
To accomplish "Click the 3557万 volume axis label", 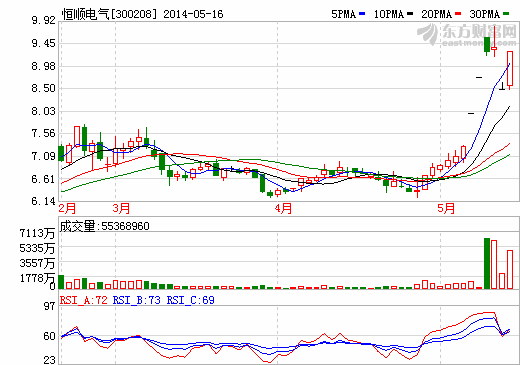I will point(37,263).
